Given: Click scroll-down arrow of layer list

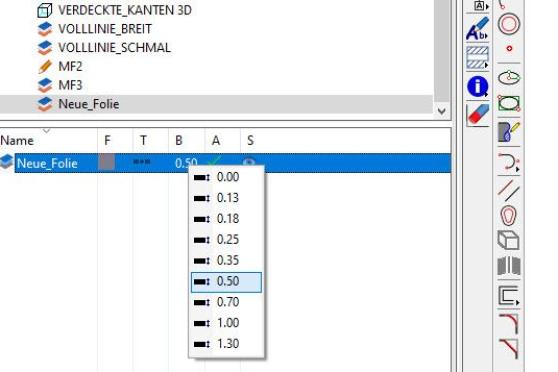Looking at the screenshot, I should (442, 111).
